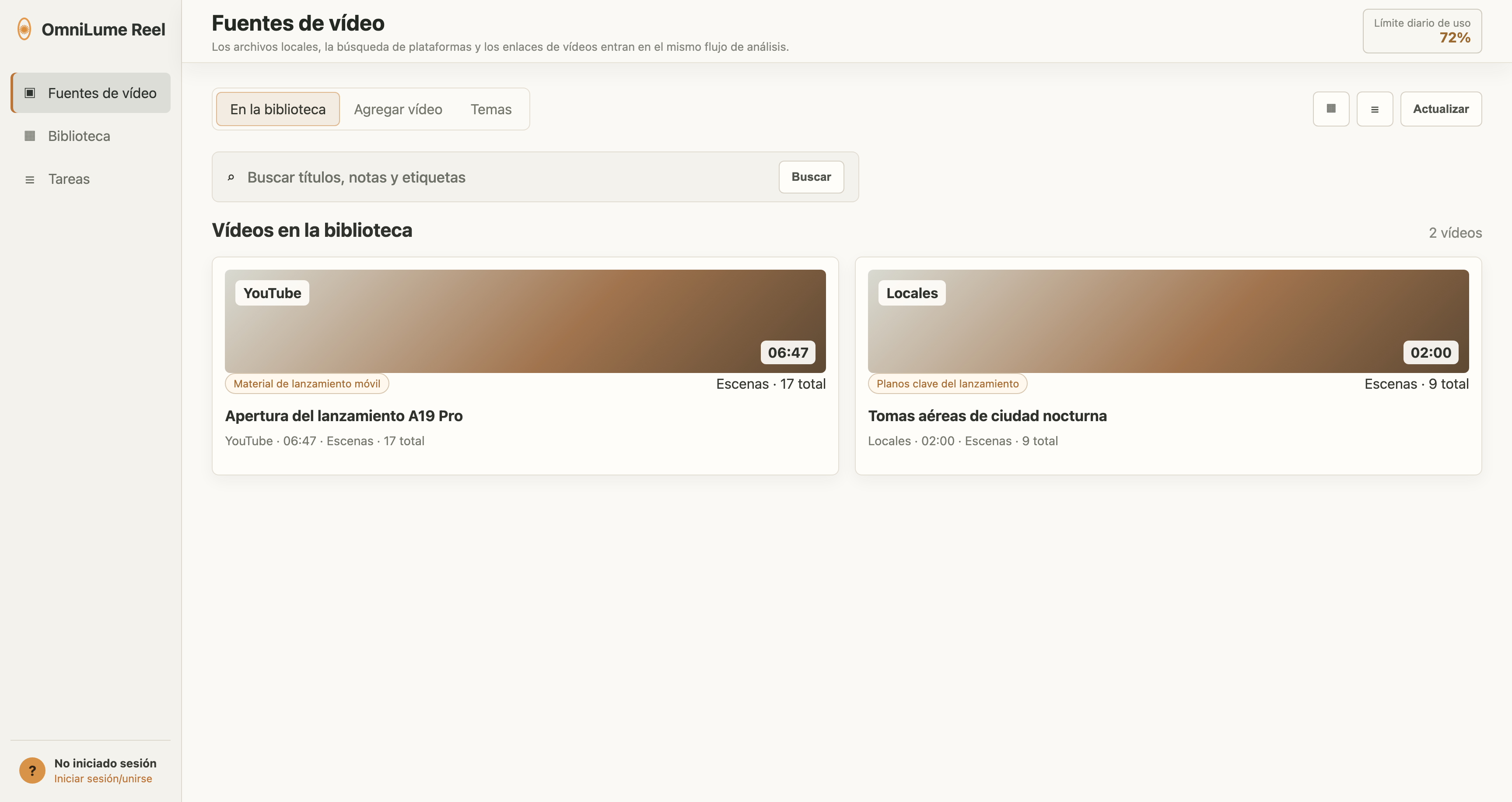Open the Locales video thumbnail
Screen dimensions: 1512x802
(x=1168, y=321)
